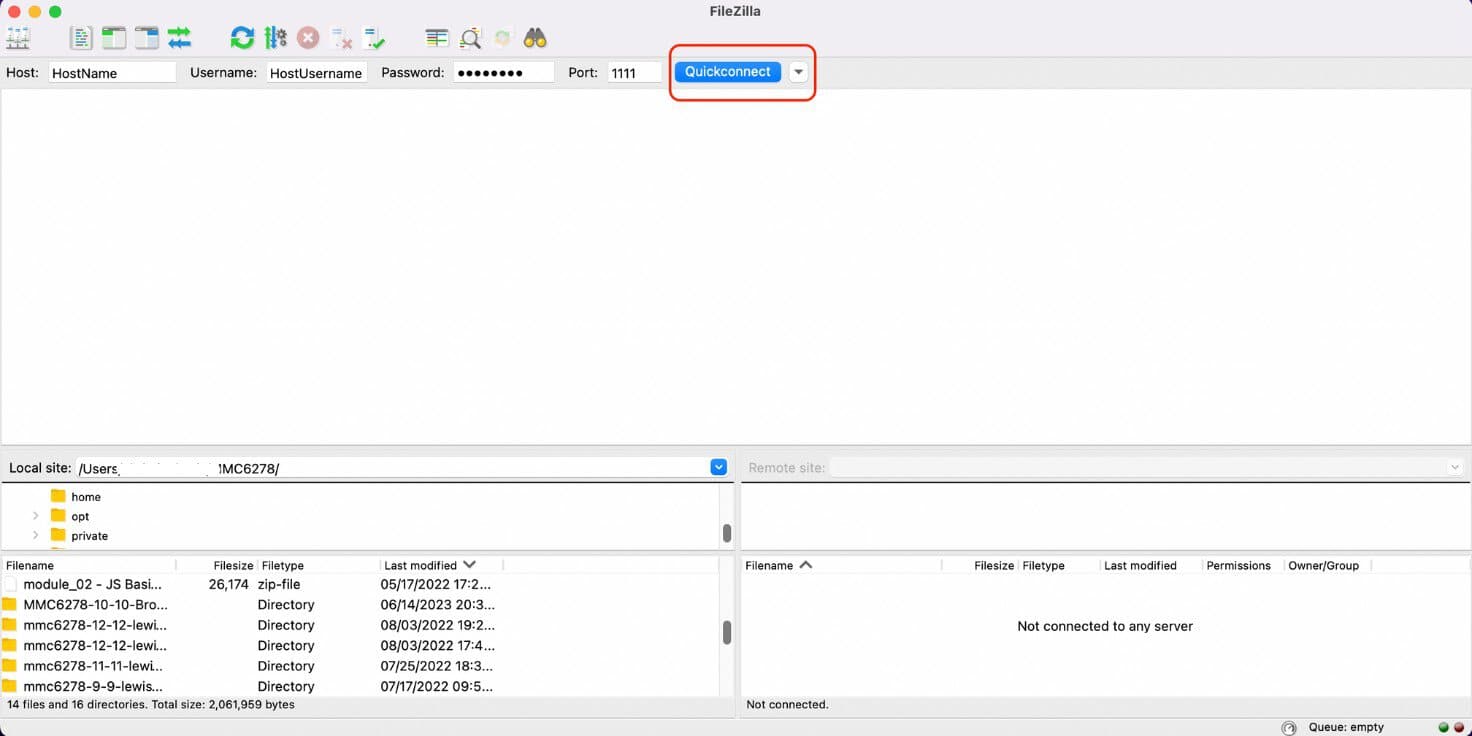Click the queue icon beside Queue: empty
The width and height of the screenshot is (1472, 736).
point(1289,728)
